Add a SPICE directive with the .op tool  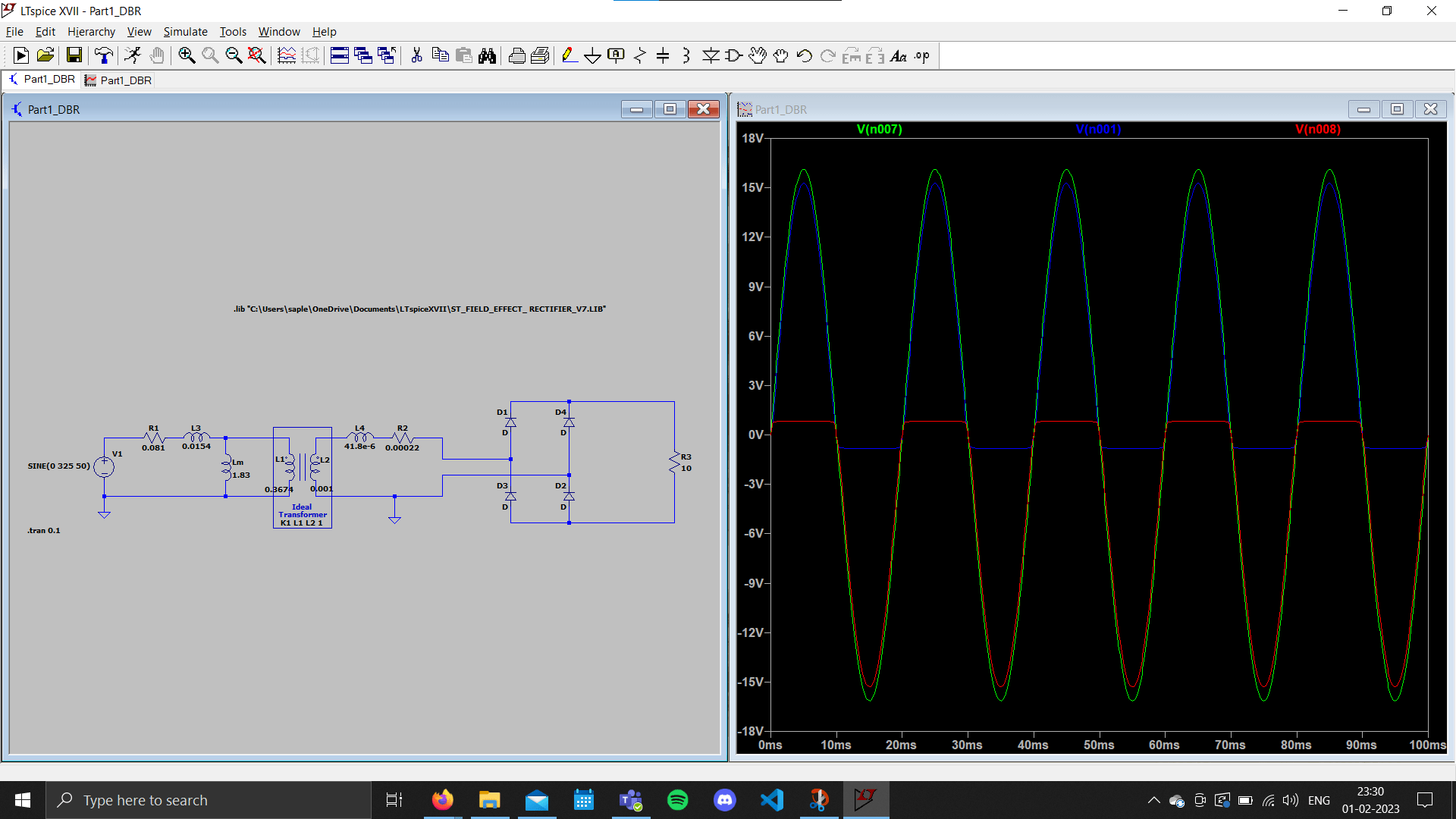pyautogui.click(x=921, y=55)
